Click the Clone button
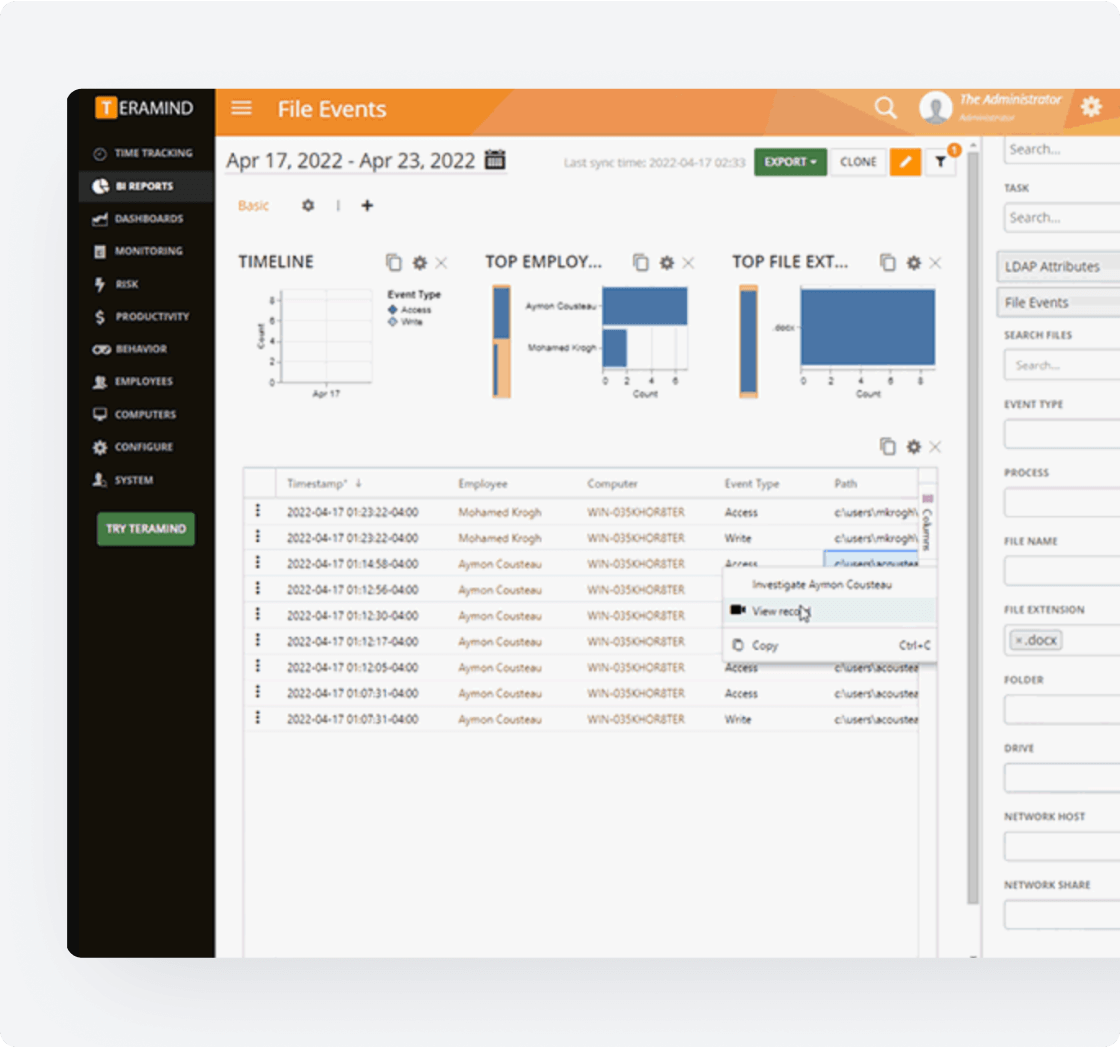Screen dimensions: 1120x1047 coord(858,161)
